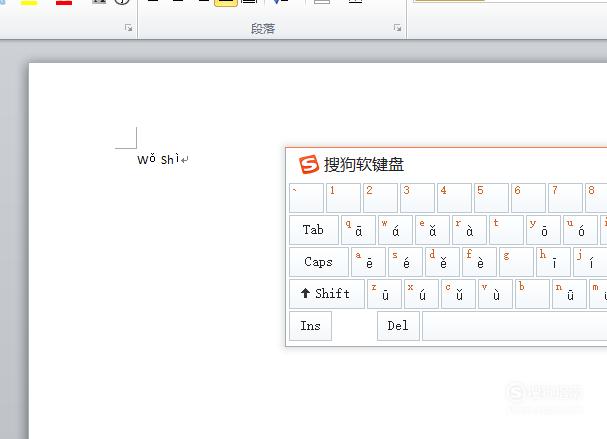
Task: Insert ē using the a key
Action: click(x=369, y=262)
